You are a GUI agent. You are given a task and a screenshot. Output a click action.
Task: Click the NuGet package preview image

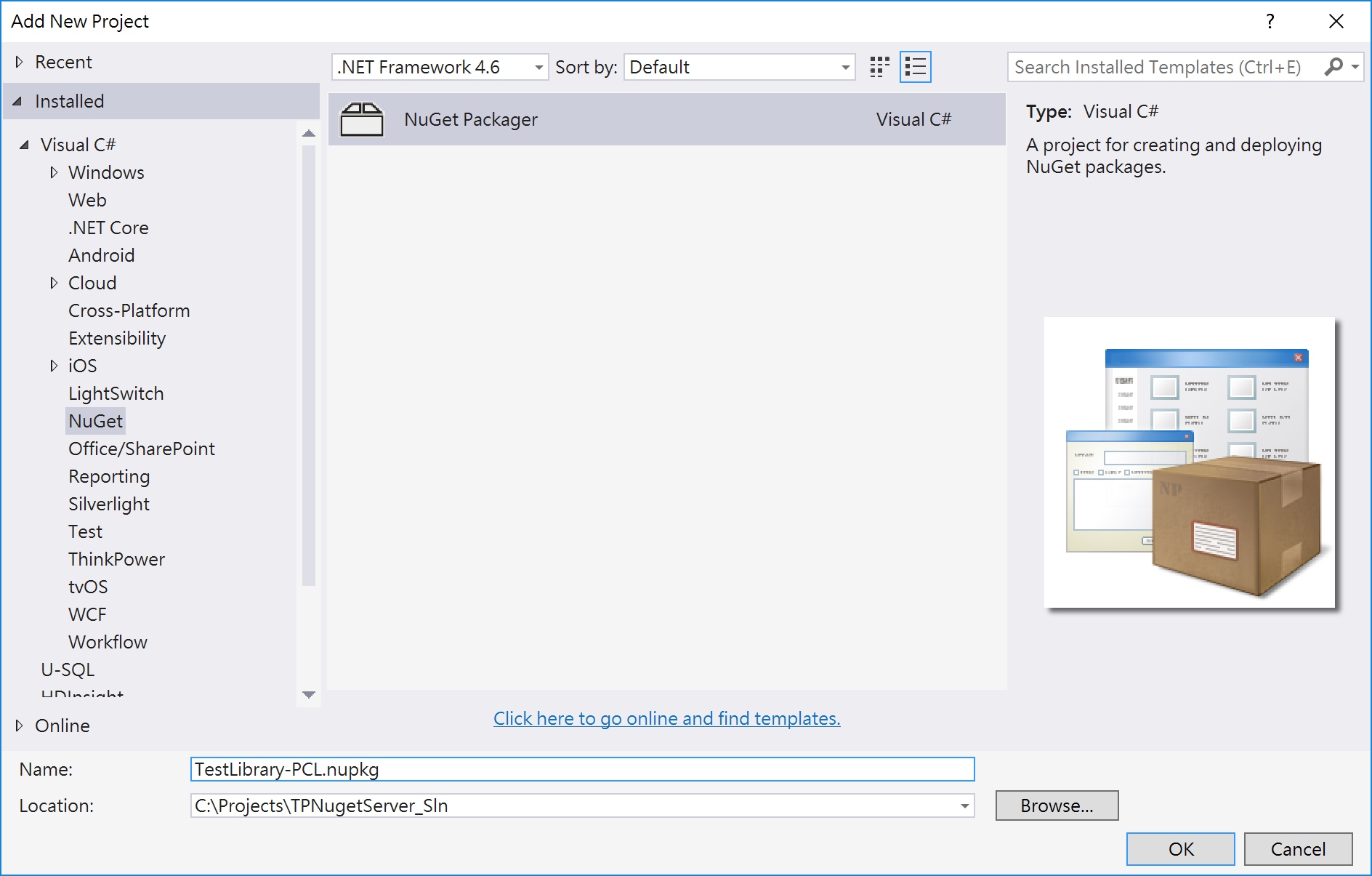tap(1189, 462)
